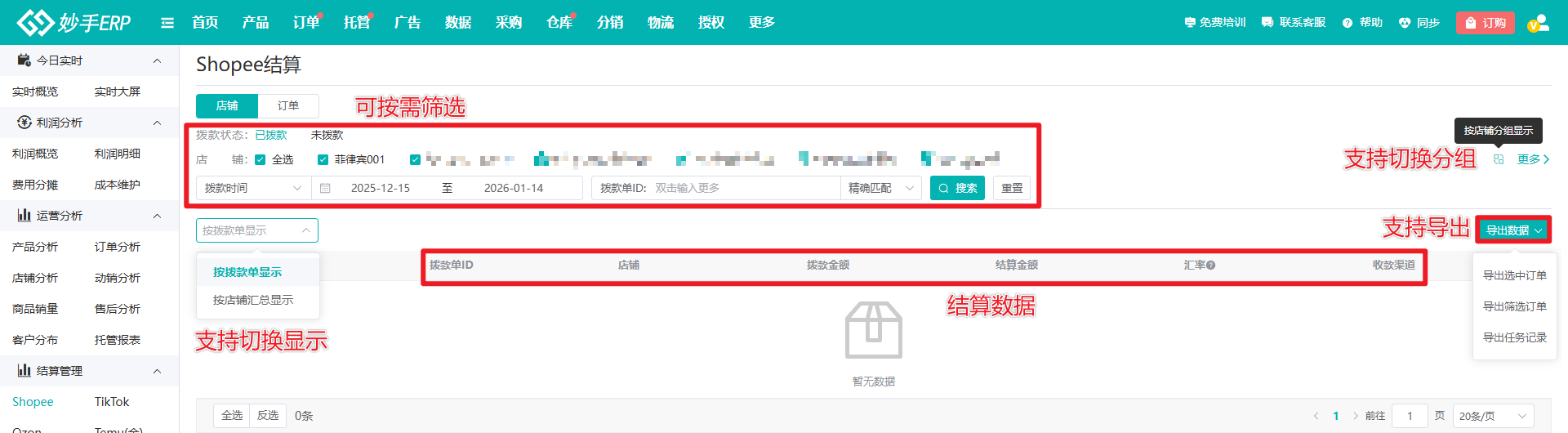This screenshot has height=433, width=1568.
Task: Collapse the 按拨款单显示 display dropdown
Action: pyautogui.click(x=257, y=230)
